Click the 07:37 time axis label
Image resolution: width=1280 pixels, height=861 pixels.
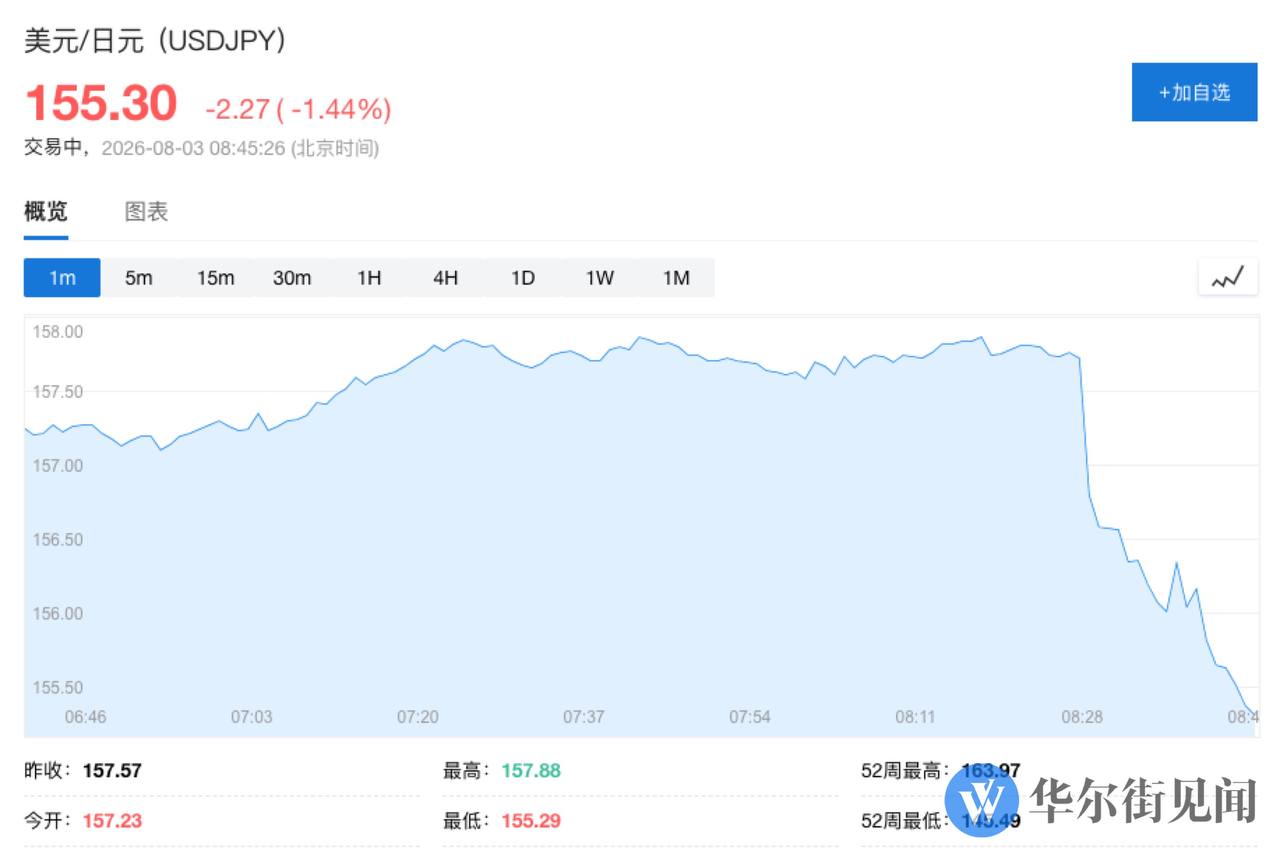tap(584, 717)
